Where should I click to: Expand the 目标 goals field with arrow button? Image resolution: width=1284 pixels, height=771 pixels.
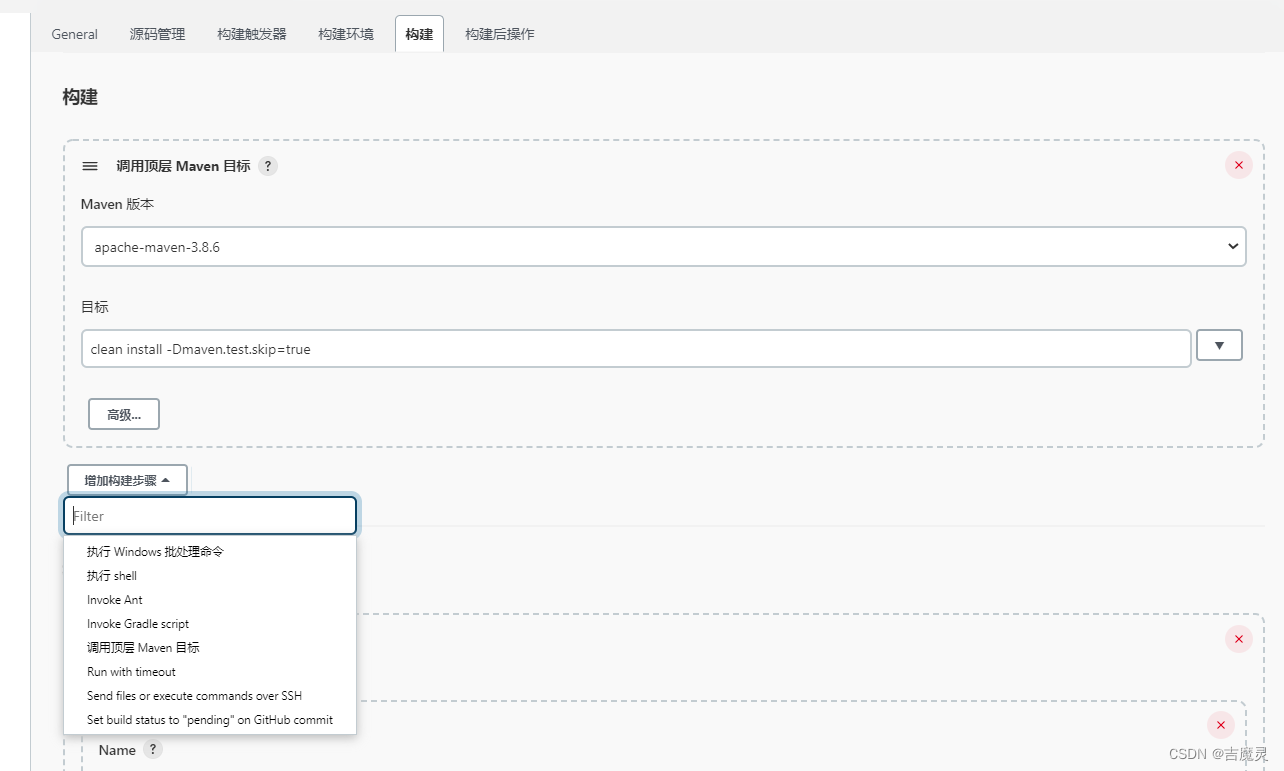coord(1219,345)
